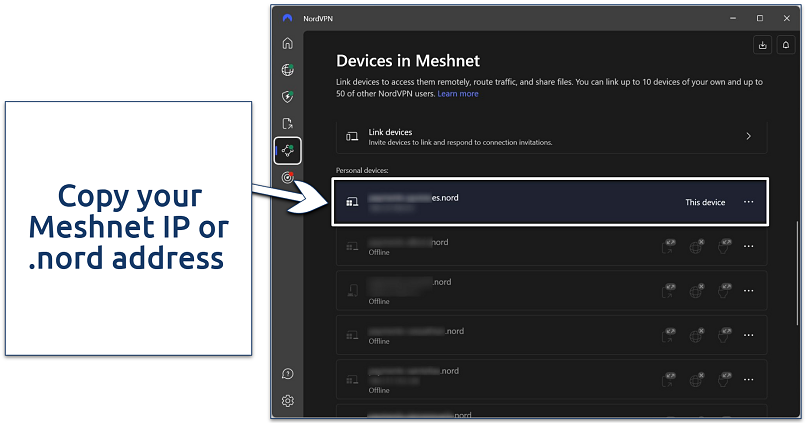This screenshot has height=423, width=806.
Task: Expand Link devices with the chevron arrow
Action: 748,136
